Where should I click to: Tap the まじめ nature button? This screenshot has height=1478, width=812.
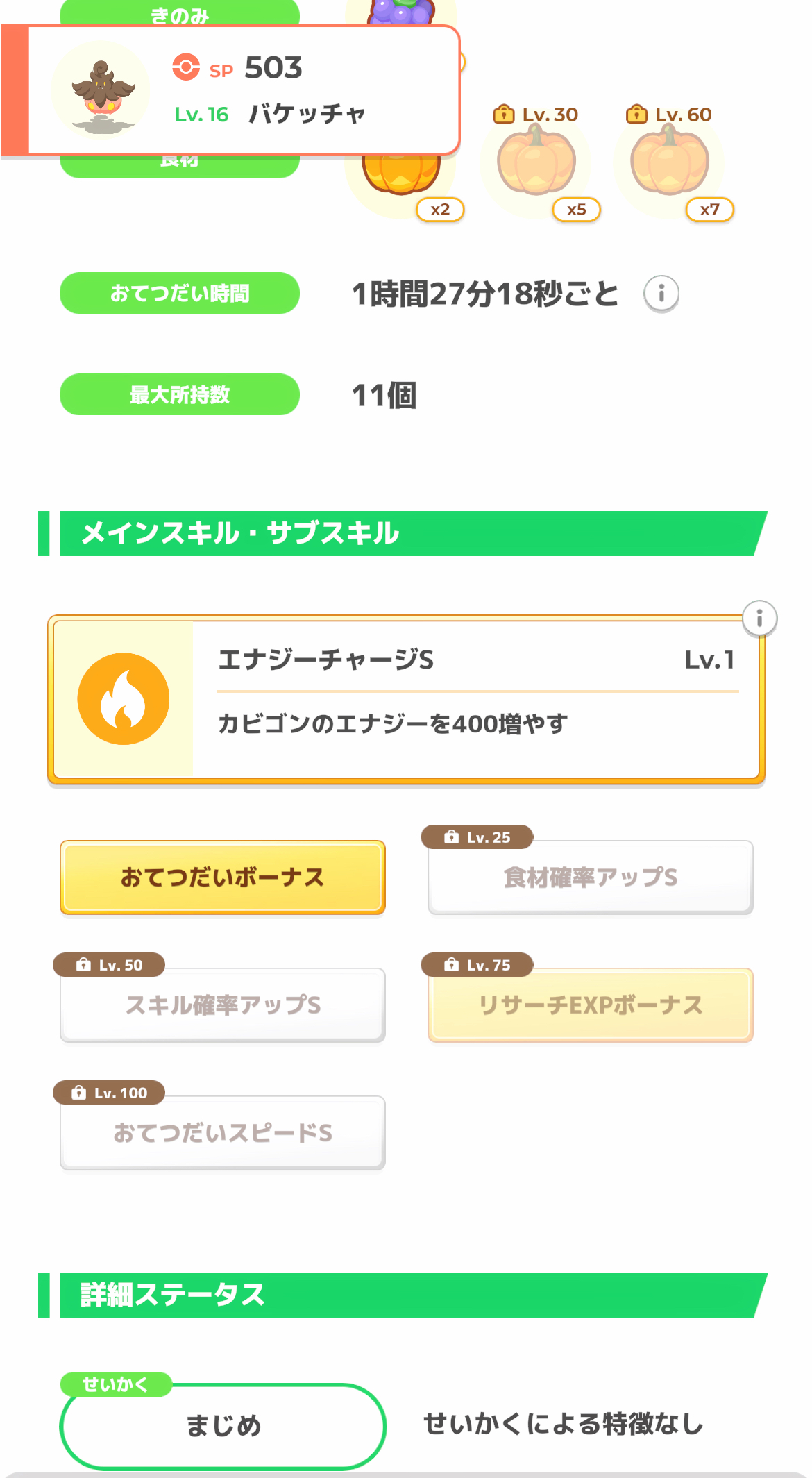[x=223, y=1426]
